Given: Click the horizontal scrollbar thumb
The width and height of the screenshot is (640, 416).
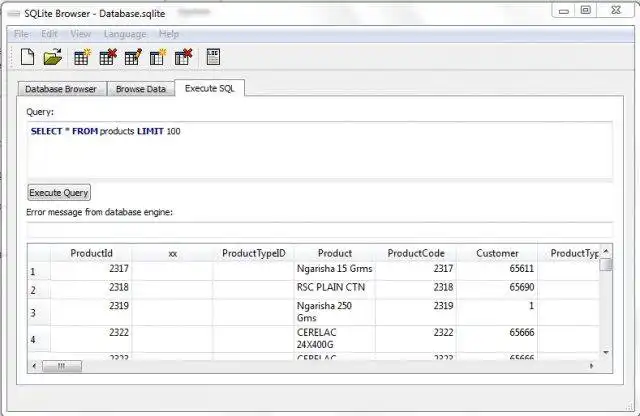Looking at the screenshot, I should pos(62,366).
